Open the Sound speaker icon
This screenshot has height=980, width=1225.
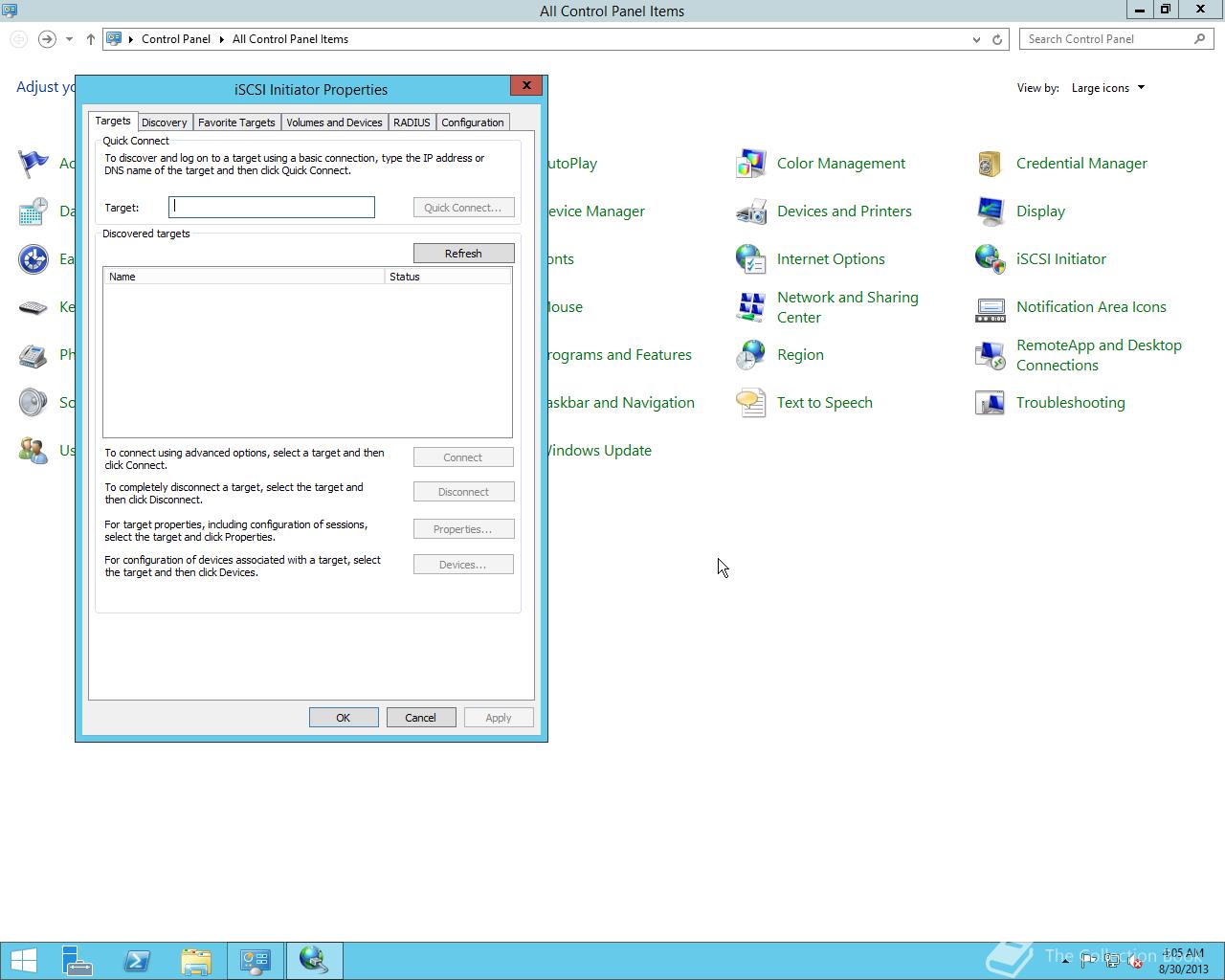point(33,403)
